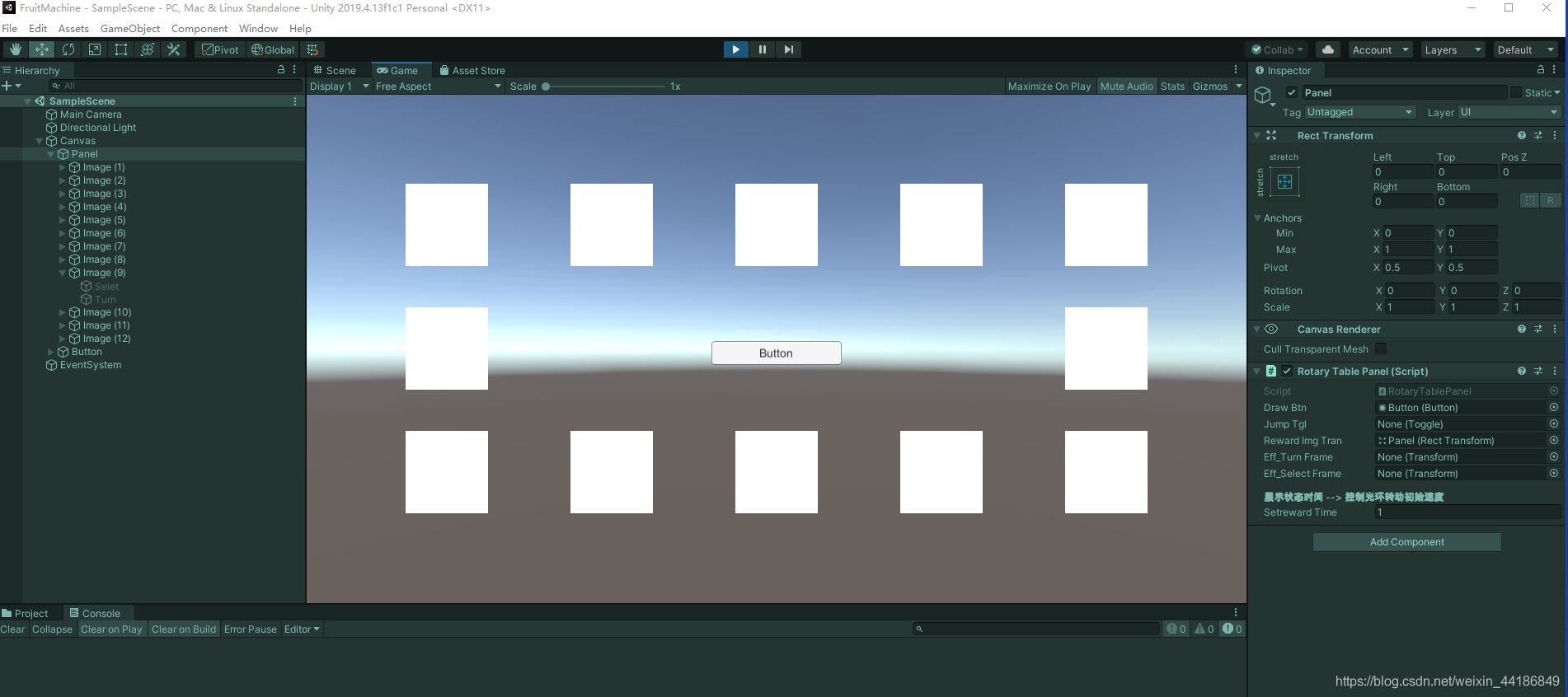The height and width of the screenshot is (697, 1568).
Task: Select the Rect tool
Action: click(x=120, y=49)
